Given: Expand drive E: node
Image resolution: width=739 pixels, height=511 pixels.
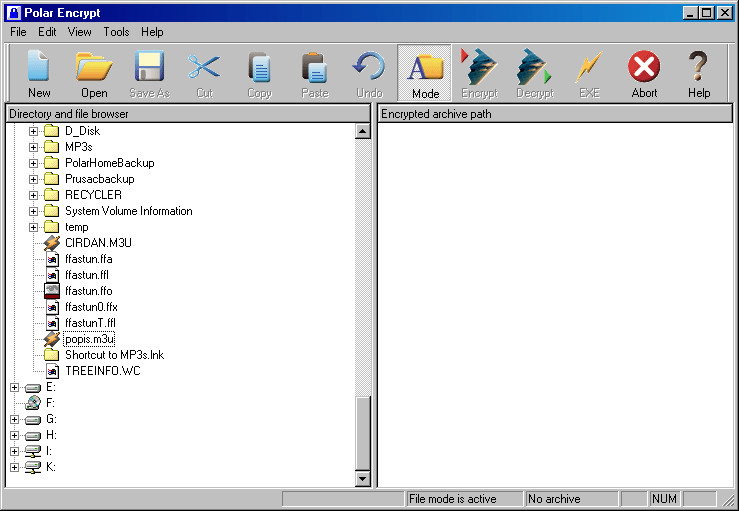Looking at the screenshot, I should (x=15, y=387).
